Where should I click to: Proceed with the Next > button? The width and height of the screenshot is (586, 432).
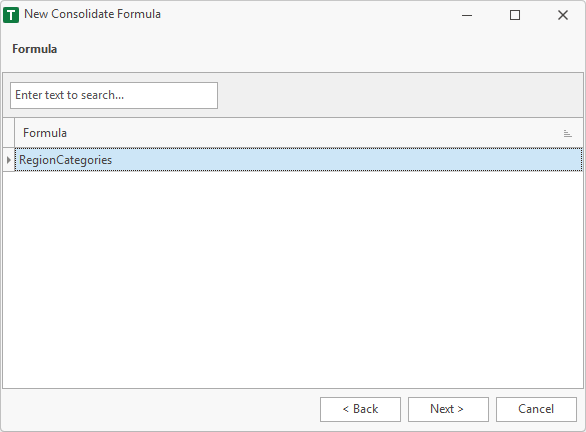point(448,409)
